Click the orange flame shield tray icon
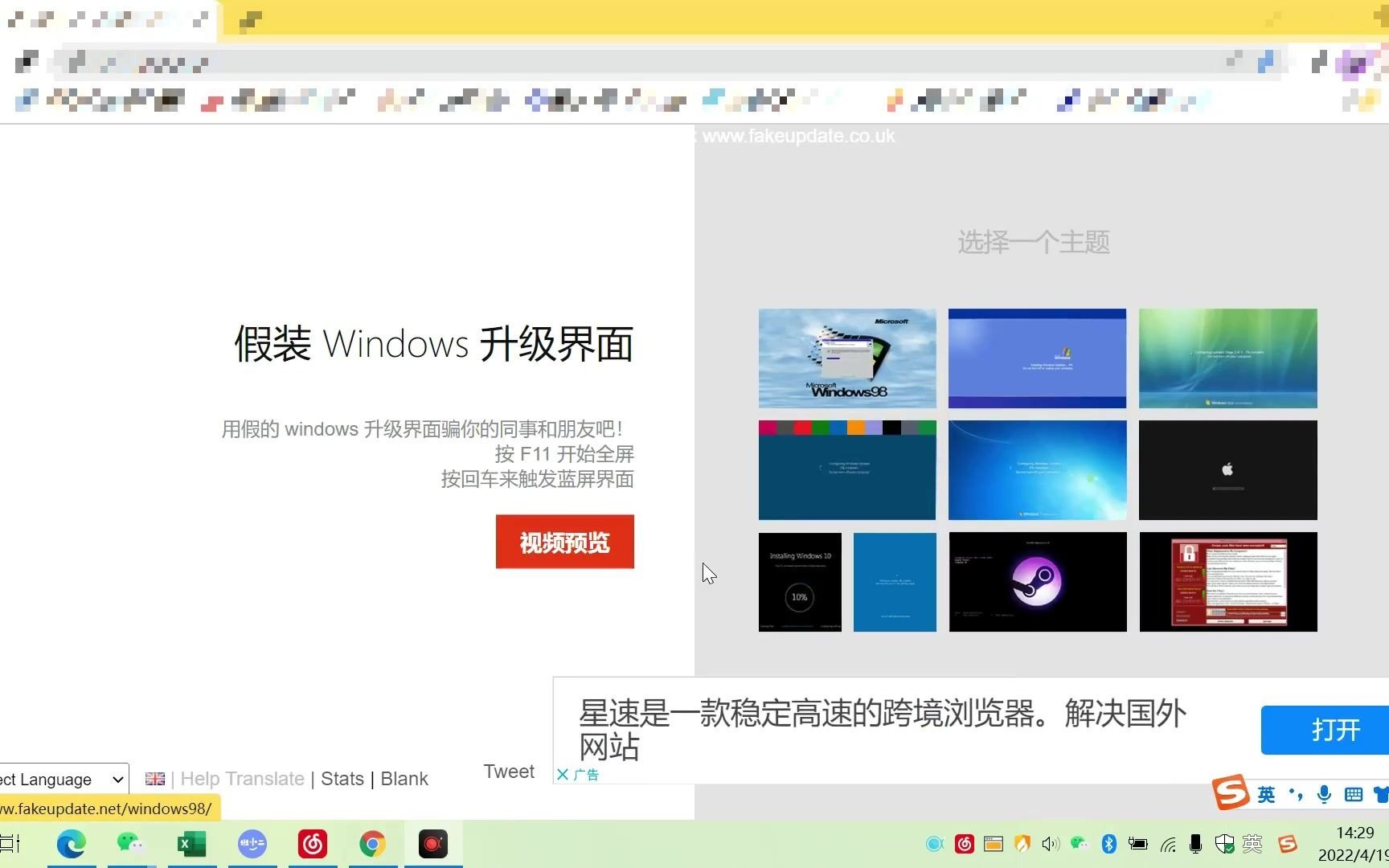Viewport: 1389px width, 868px height. tap(1022, 844)
